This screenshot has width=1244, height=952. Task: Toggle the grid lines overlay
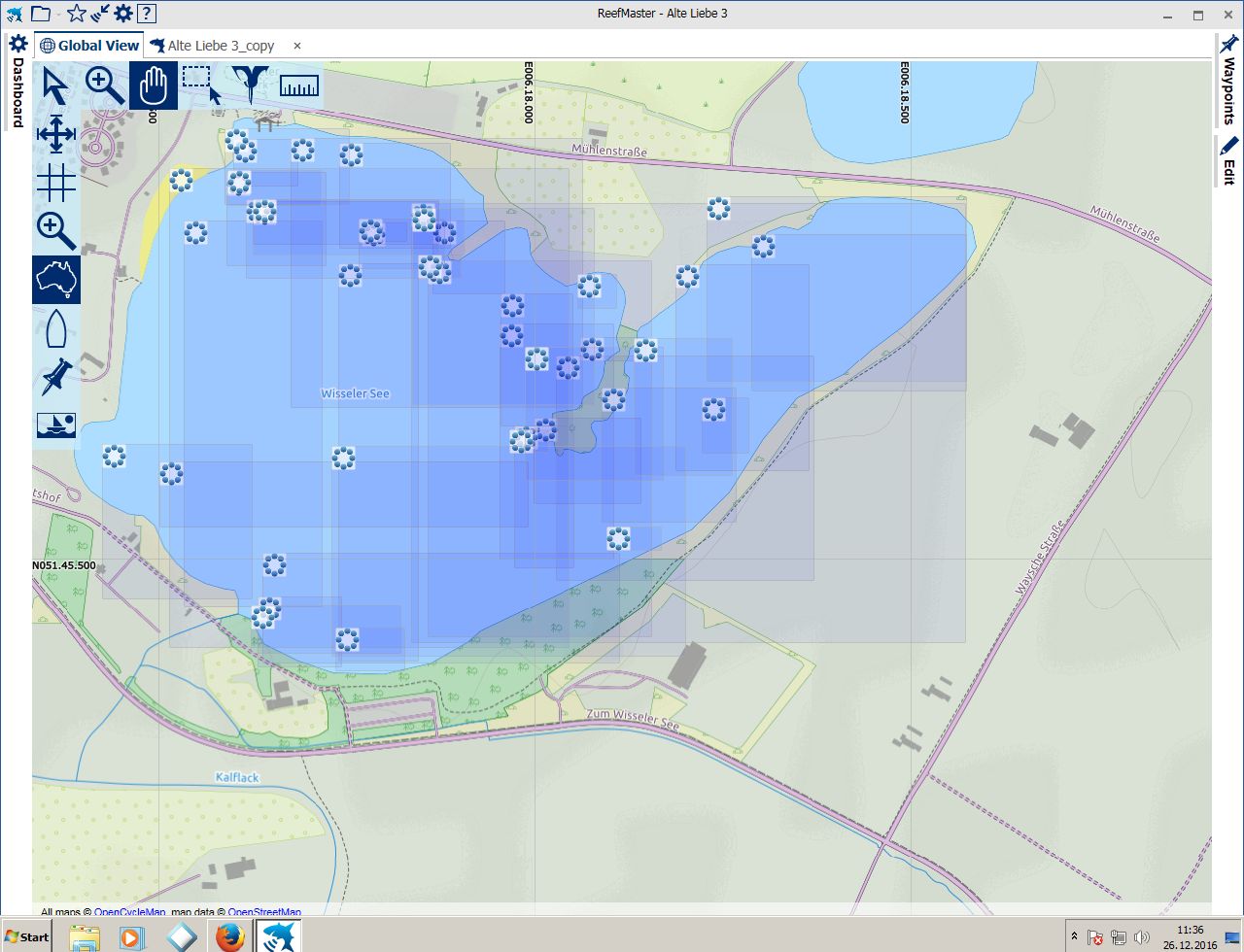coord(56,183)
